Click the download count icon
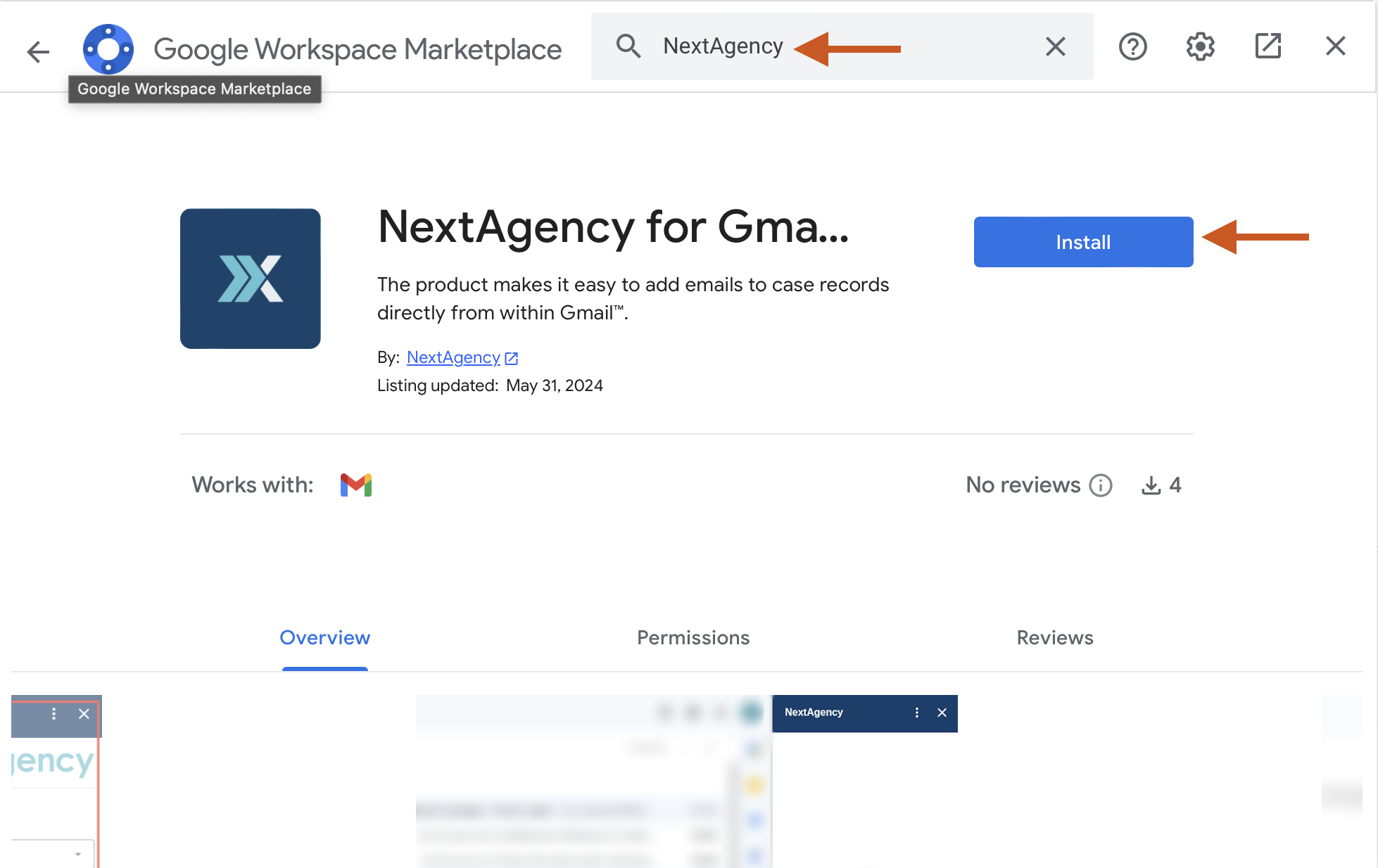Screen dimensions: 1378x868 [x=1151, y=485]
